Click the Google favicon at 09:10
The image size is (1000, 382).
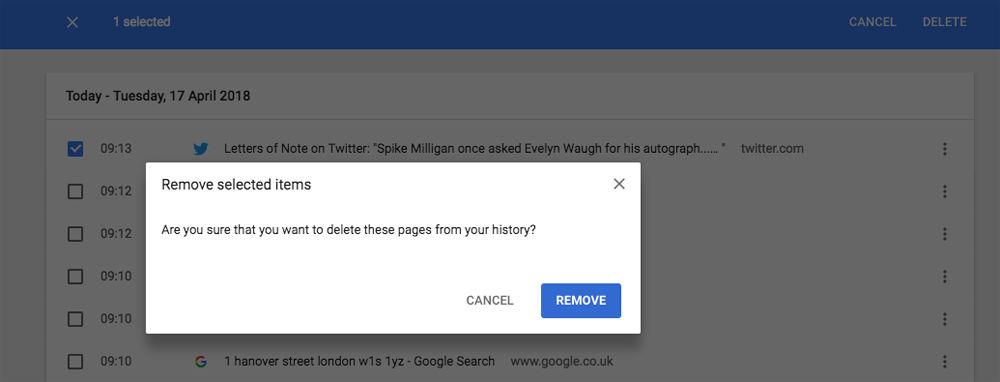pos(201,362)
